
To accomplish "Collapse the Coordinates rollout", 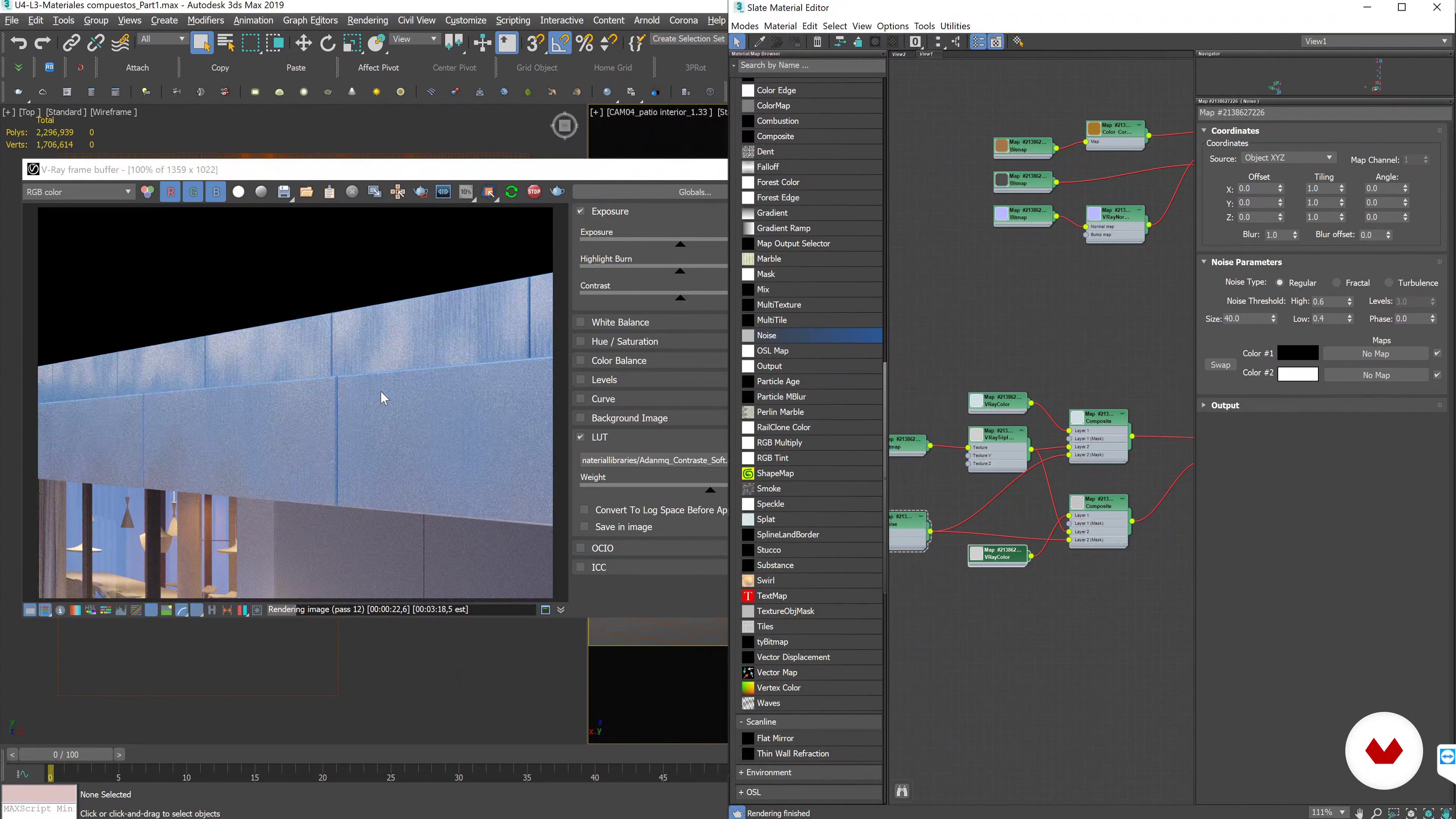I will point(1204,130).
